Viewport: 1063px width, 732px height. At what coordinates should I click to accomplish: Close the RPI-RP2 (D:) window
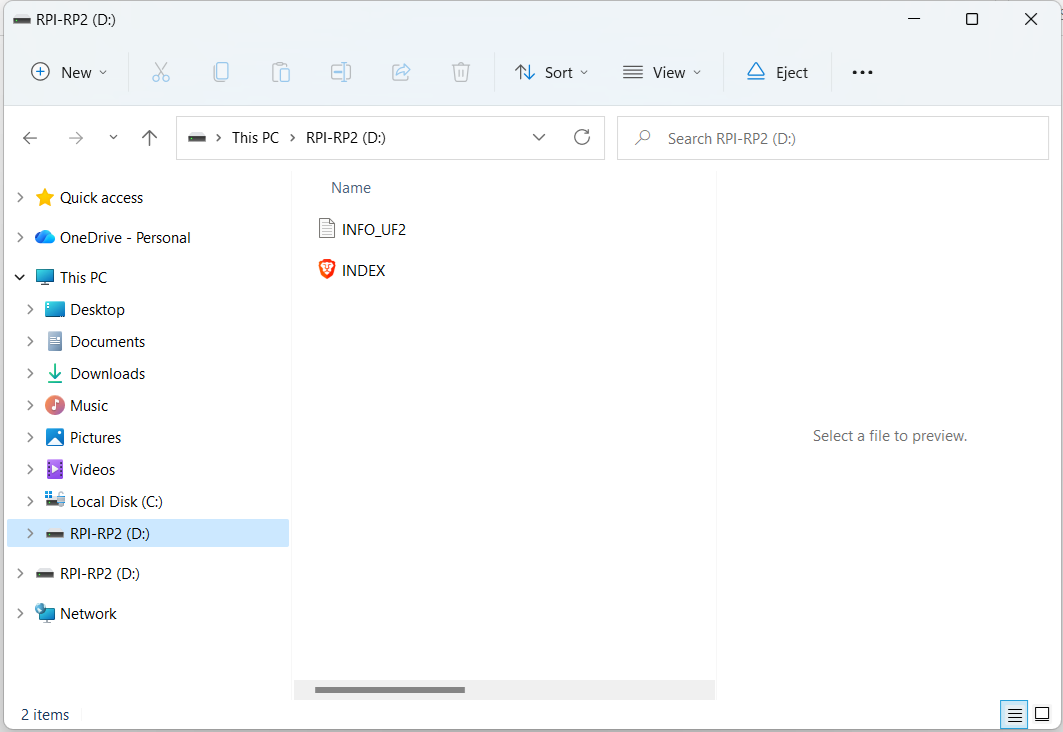tap(1030, 19)
